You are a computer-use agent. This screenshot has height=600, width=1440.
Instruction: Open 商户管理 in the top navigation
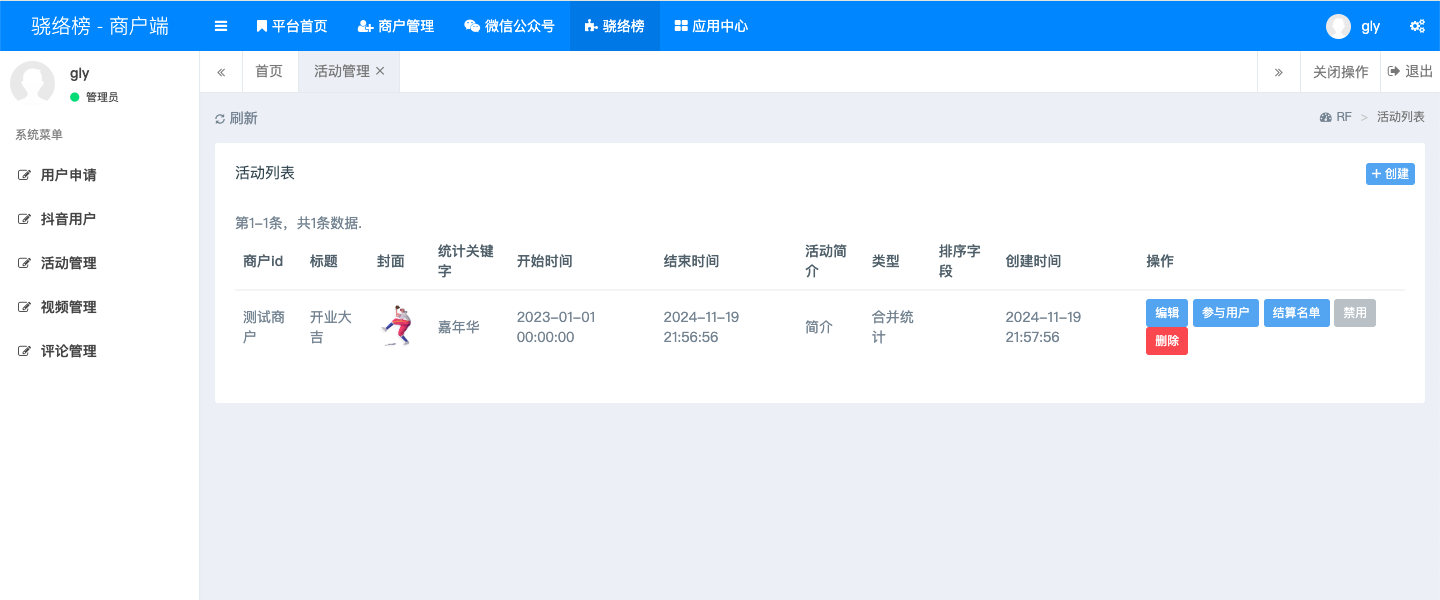(396, 26)
